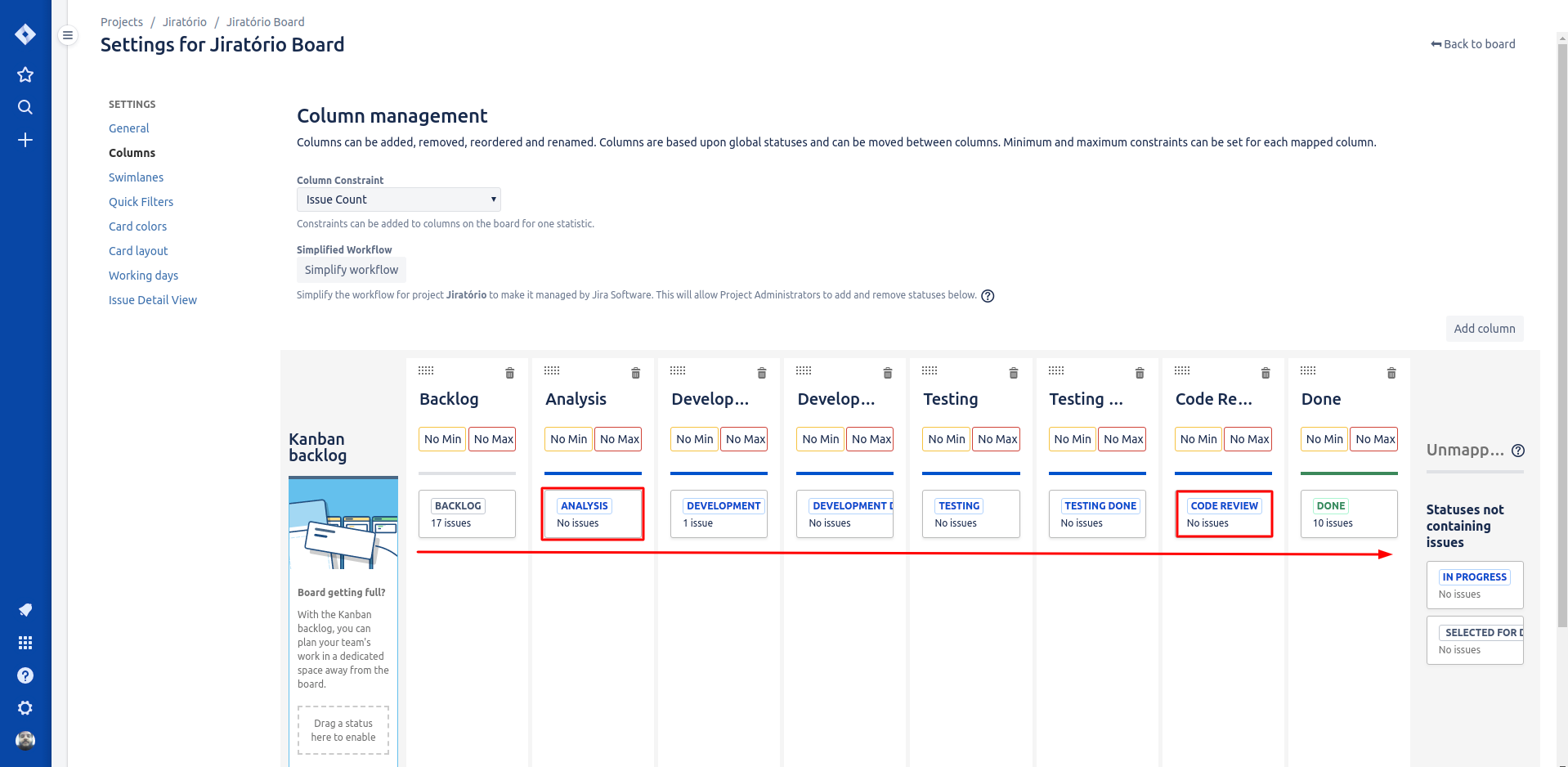This screenshot has width=1568, height=767.
Task: Grab the Done column drag handle
Action: click(x=1308, y=370)
